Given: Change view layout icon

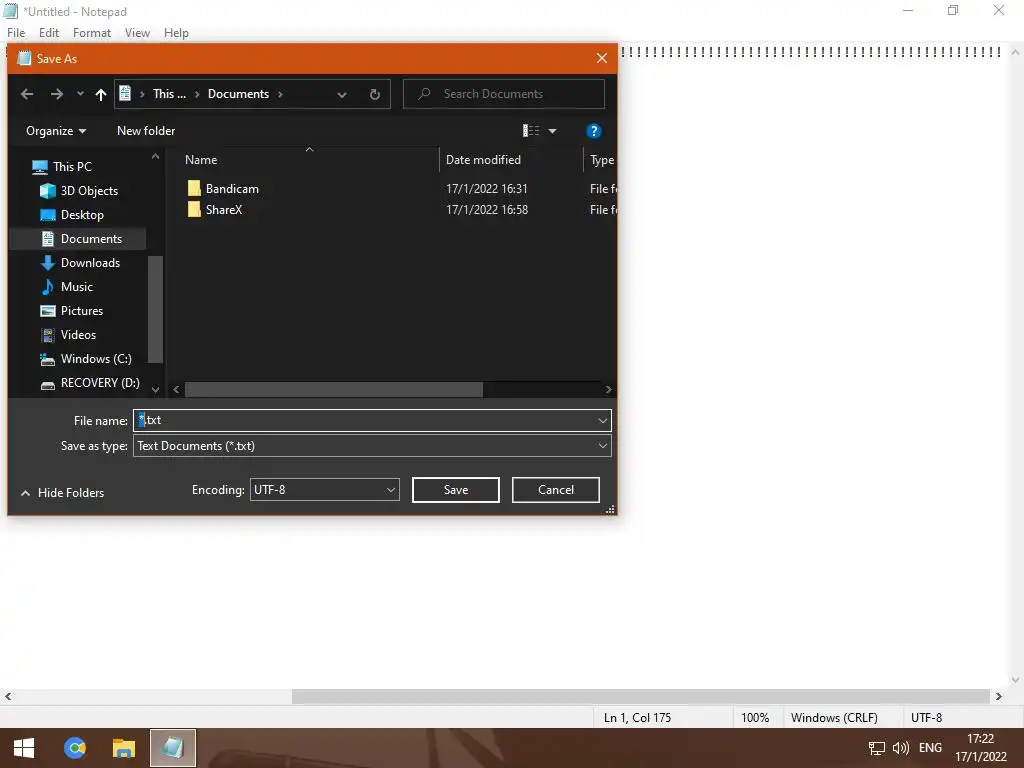Looking at the screenshot, I should pos(531,131).
